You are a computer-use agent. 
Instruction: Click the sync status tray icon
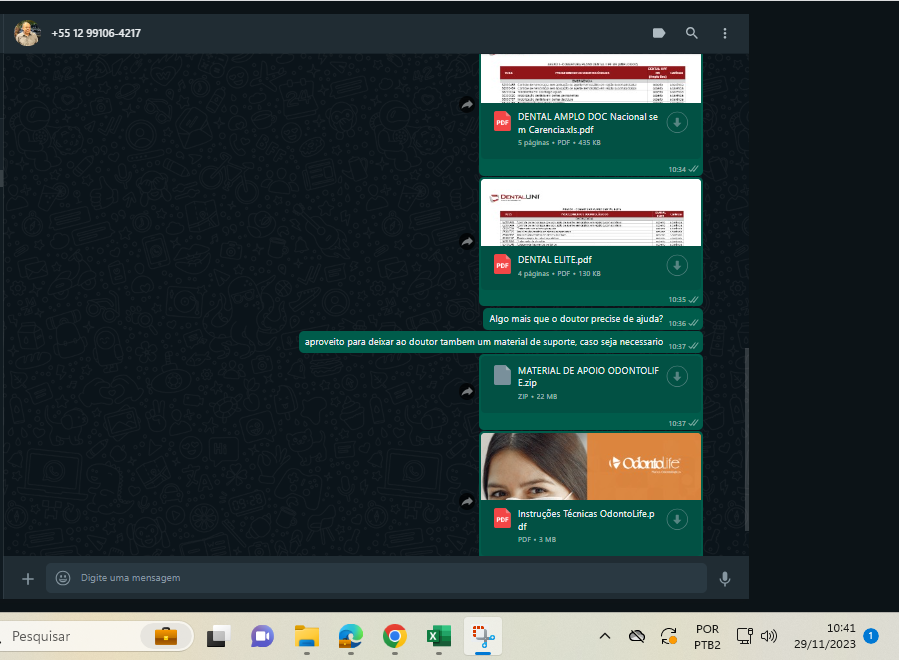pyautogui.click(x=669, y=636)
